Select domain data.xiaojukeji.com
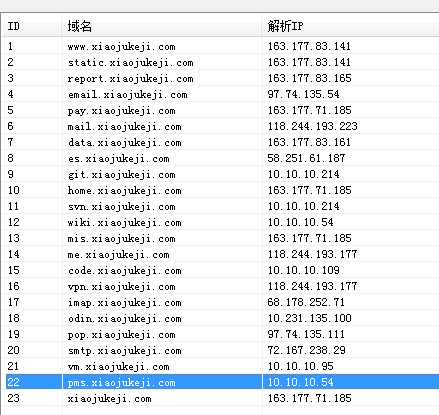The image size is (439, 415). (x=124, y=142)
